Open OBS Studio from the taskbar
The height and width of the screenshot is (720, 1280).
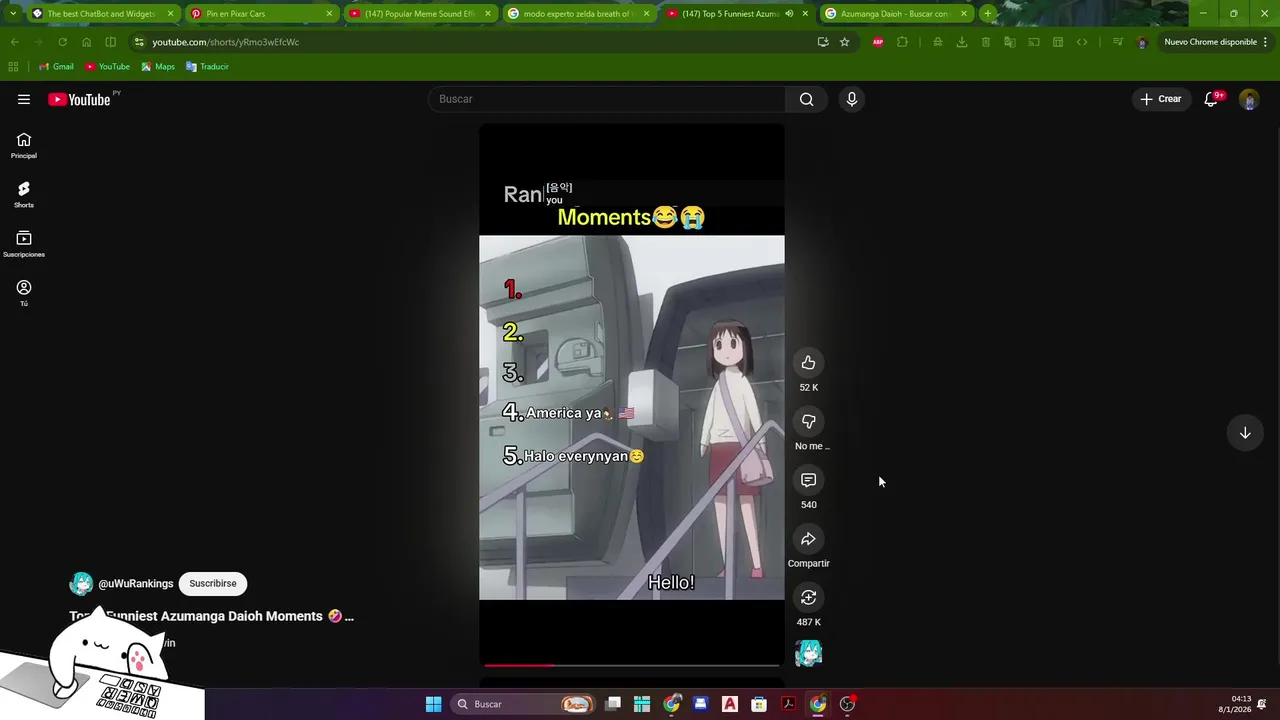[847, 704]
